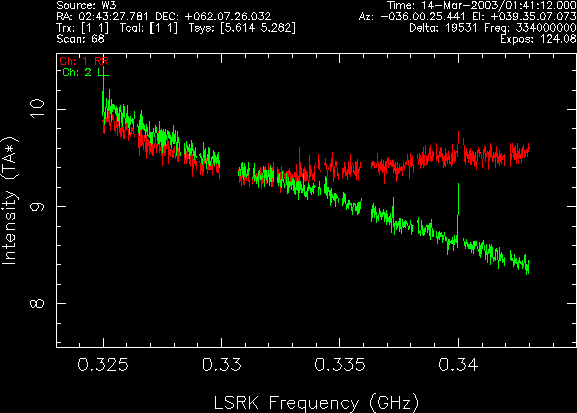Click the y-axis tick label 10
The height and width of the screenshot is (413, 577).
point(37,109)
